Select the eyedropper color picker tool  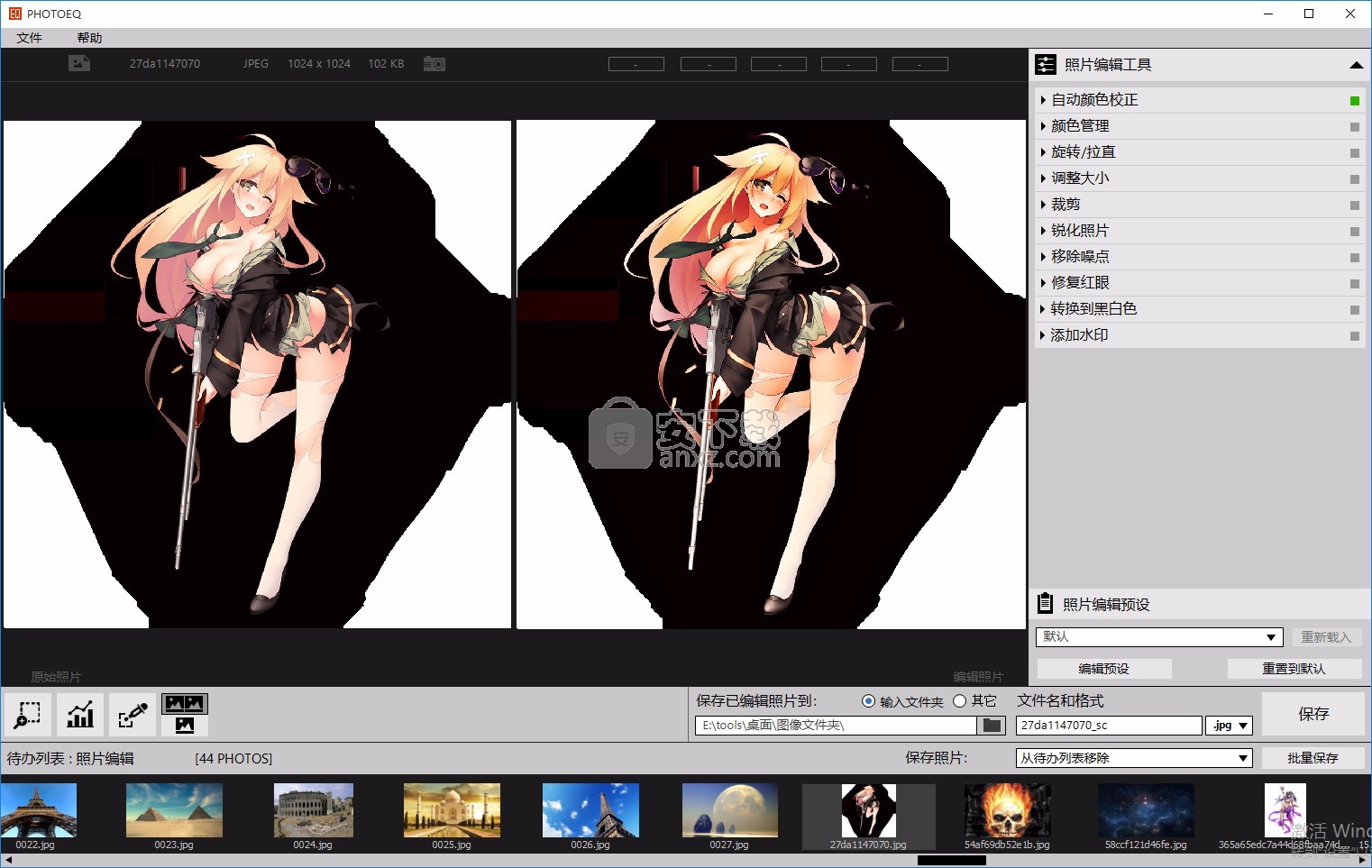tap(133, 715)
